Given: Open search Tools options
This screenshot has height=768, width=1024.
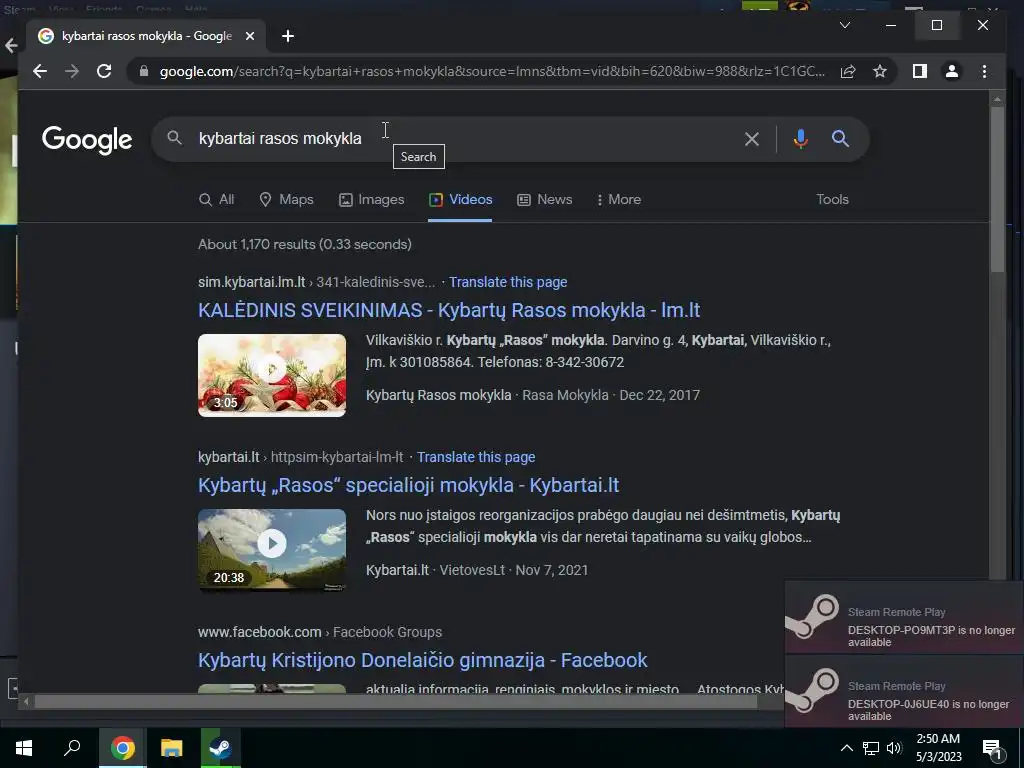Looking at the screenshot, I should [832, 199].
